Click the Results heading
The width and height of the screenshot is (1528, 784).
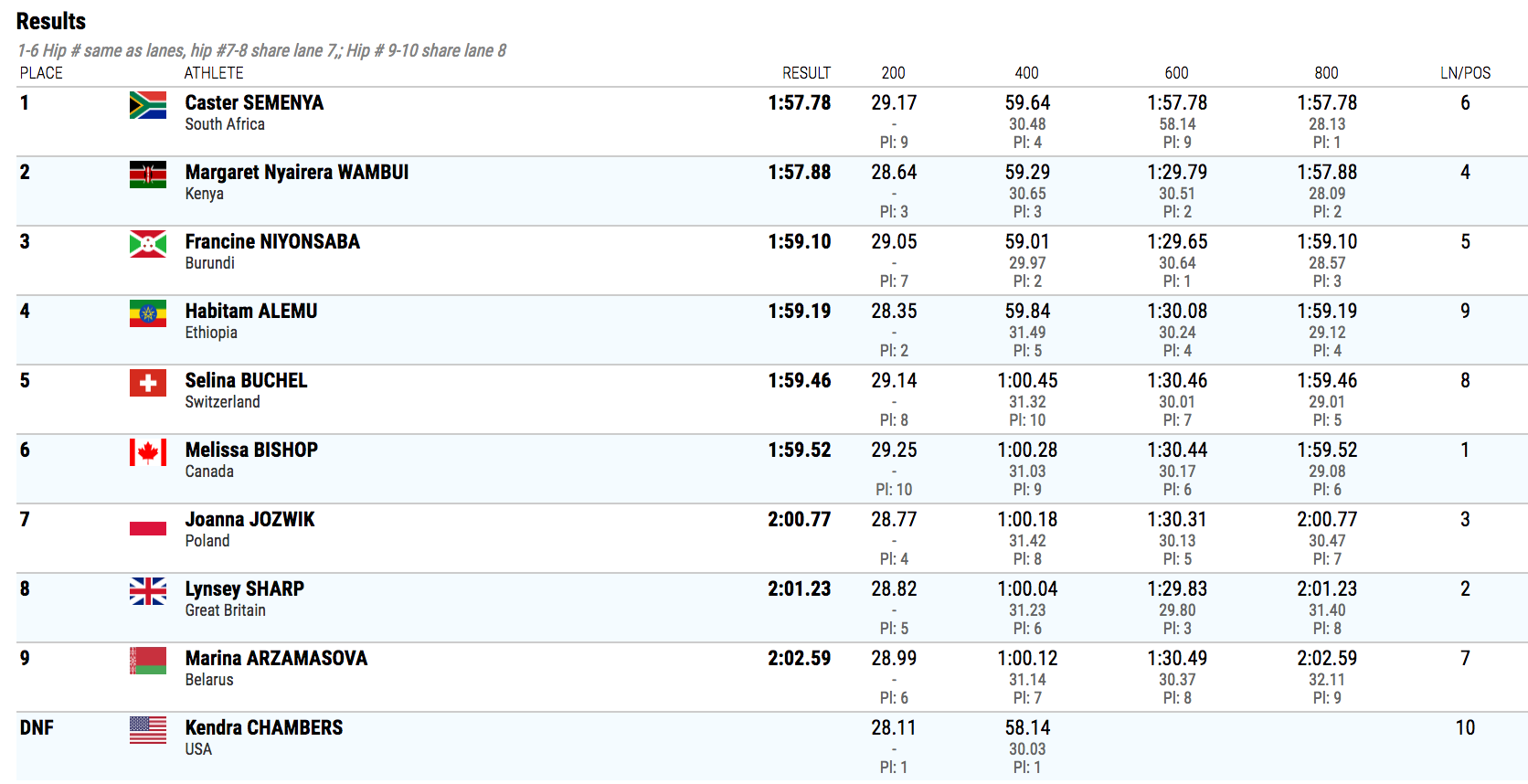51,21
